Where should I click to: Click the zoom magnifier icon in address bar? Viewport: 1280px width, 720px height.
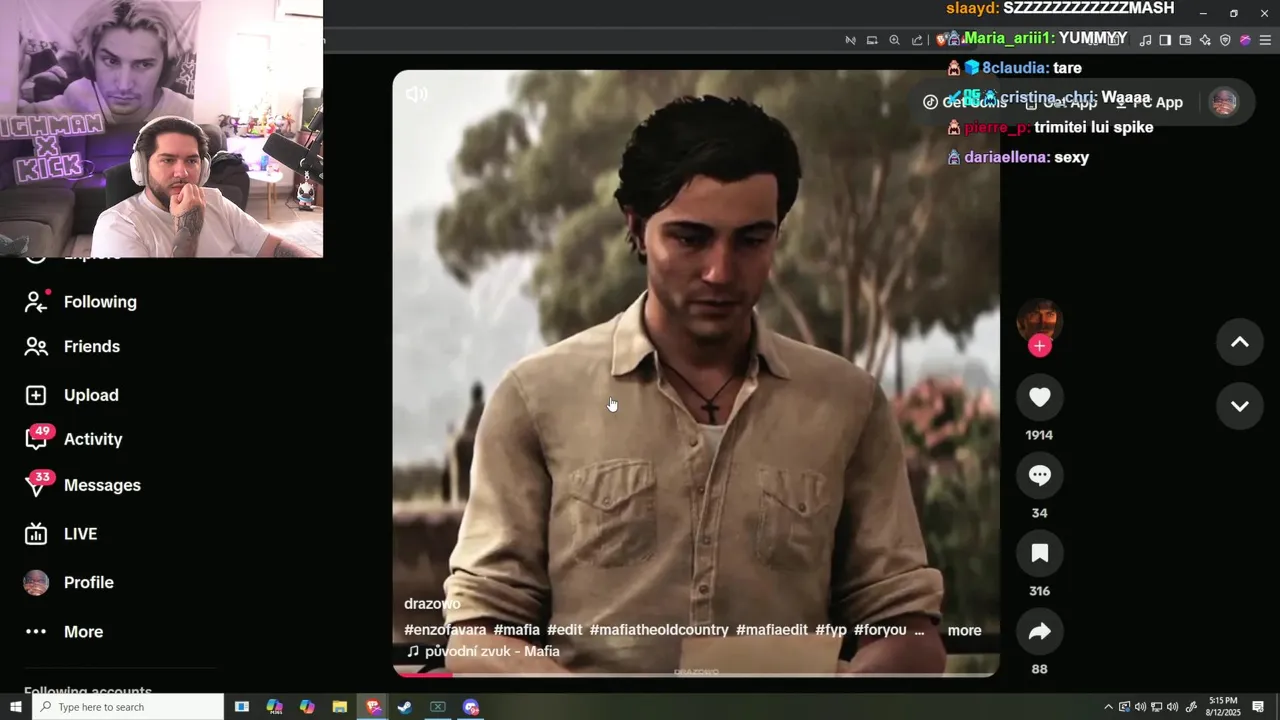[894, 40]
